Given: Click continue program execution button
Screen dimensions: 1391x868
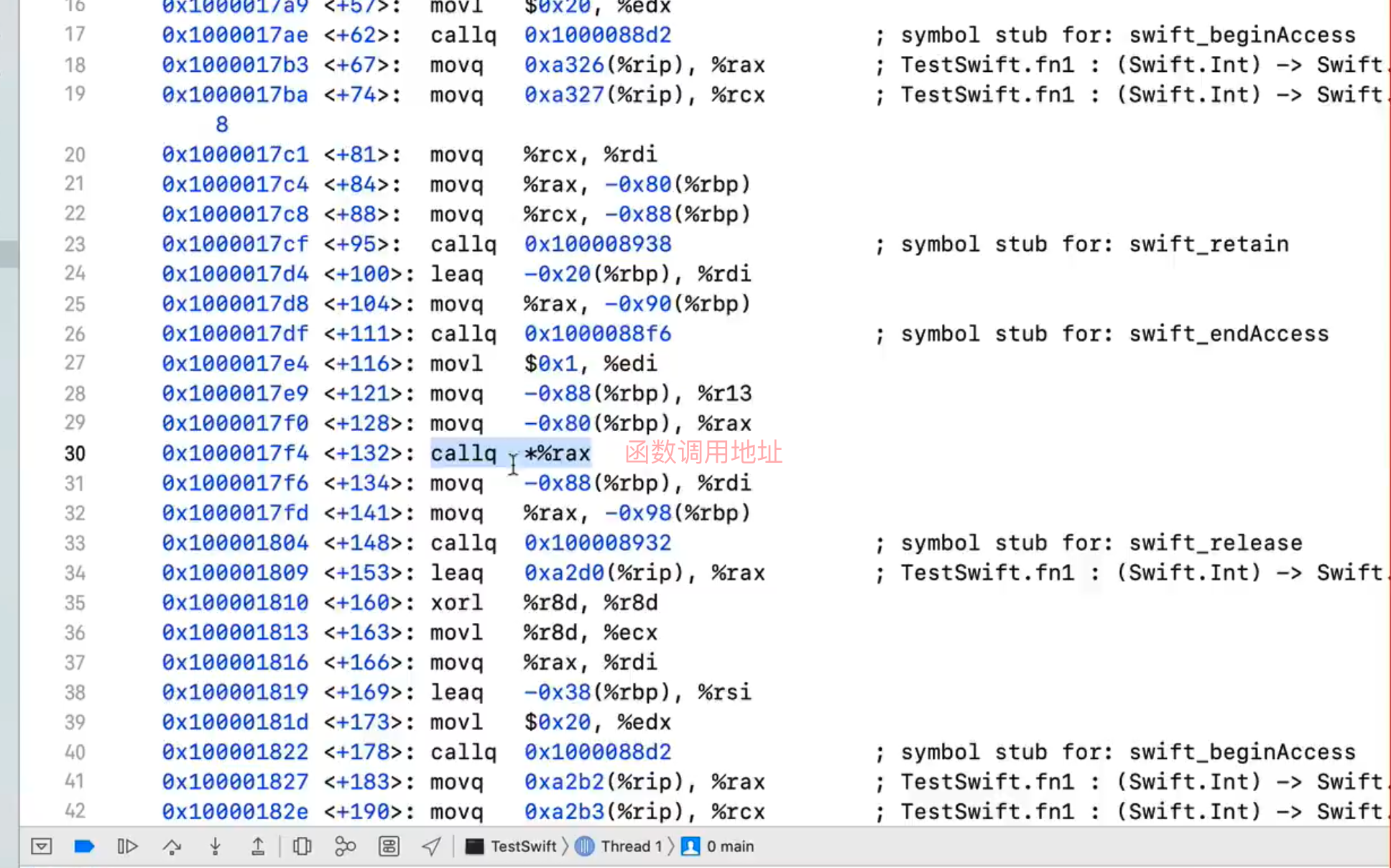Looking at the screenshot, I should pos(127,846).
